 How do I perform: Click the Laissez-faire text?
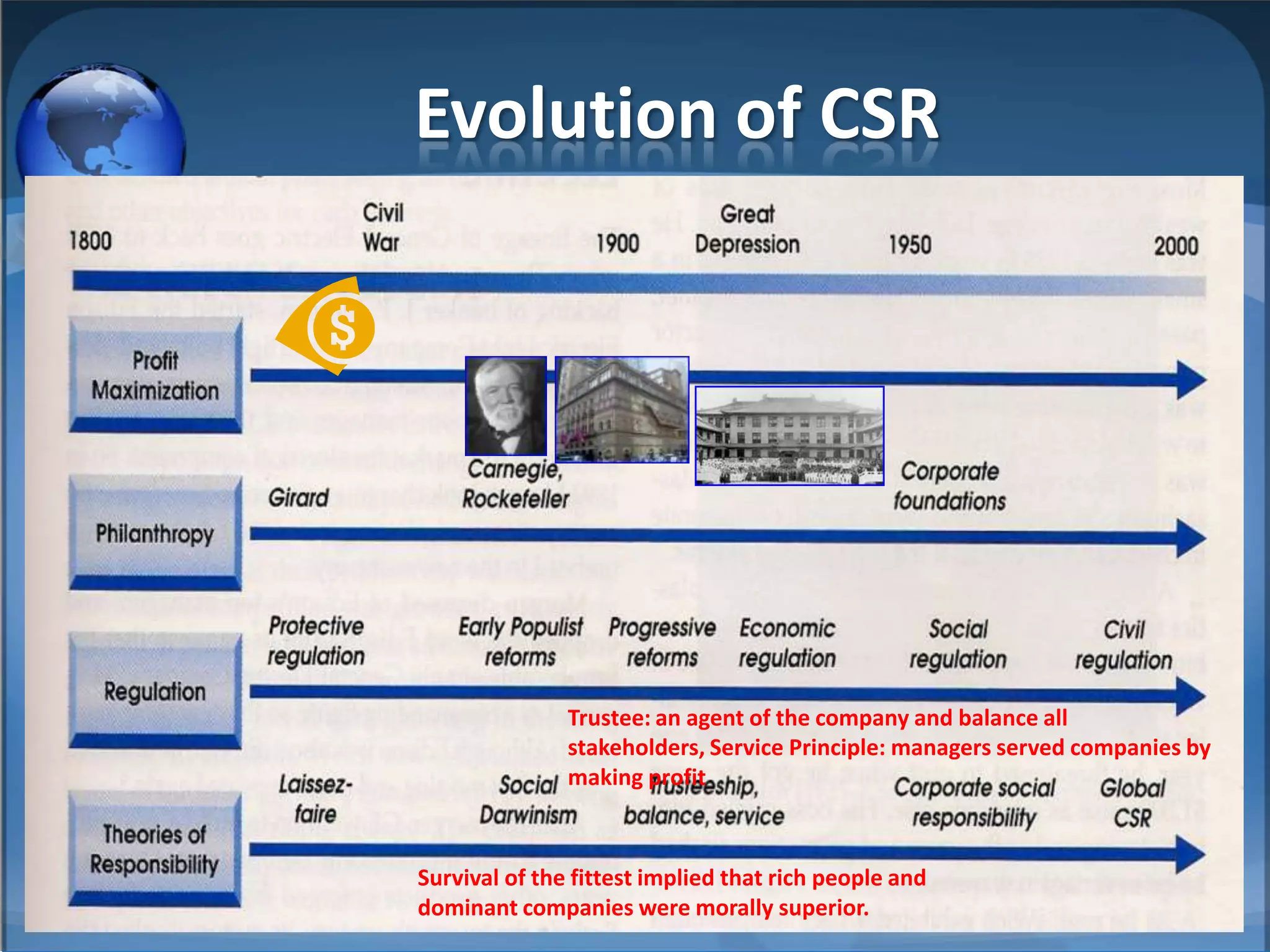316,800
